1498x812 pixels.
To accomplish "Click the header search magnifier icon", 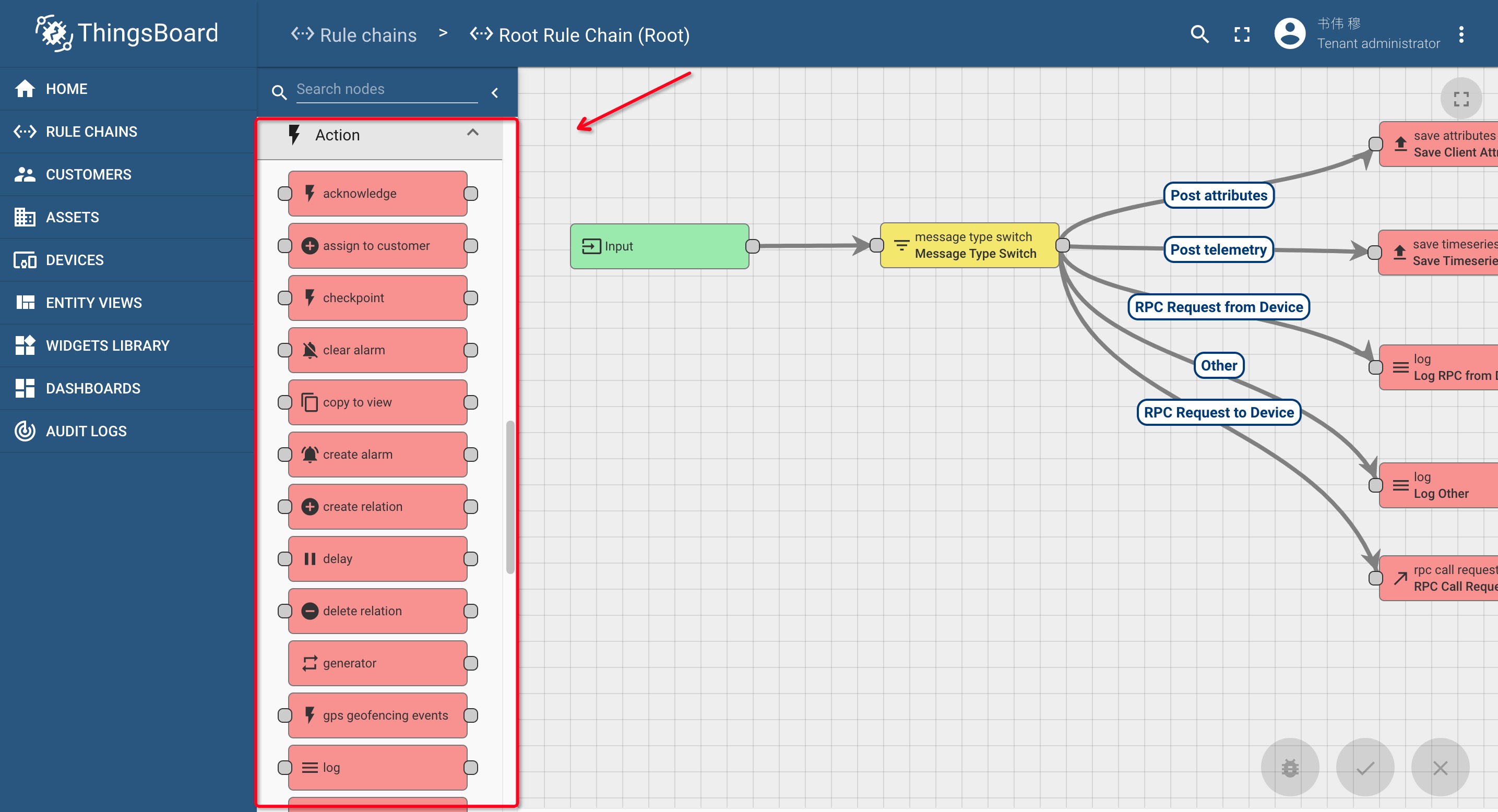I will point(1199,34).
